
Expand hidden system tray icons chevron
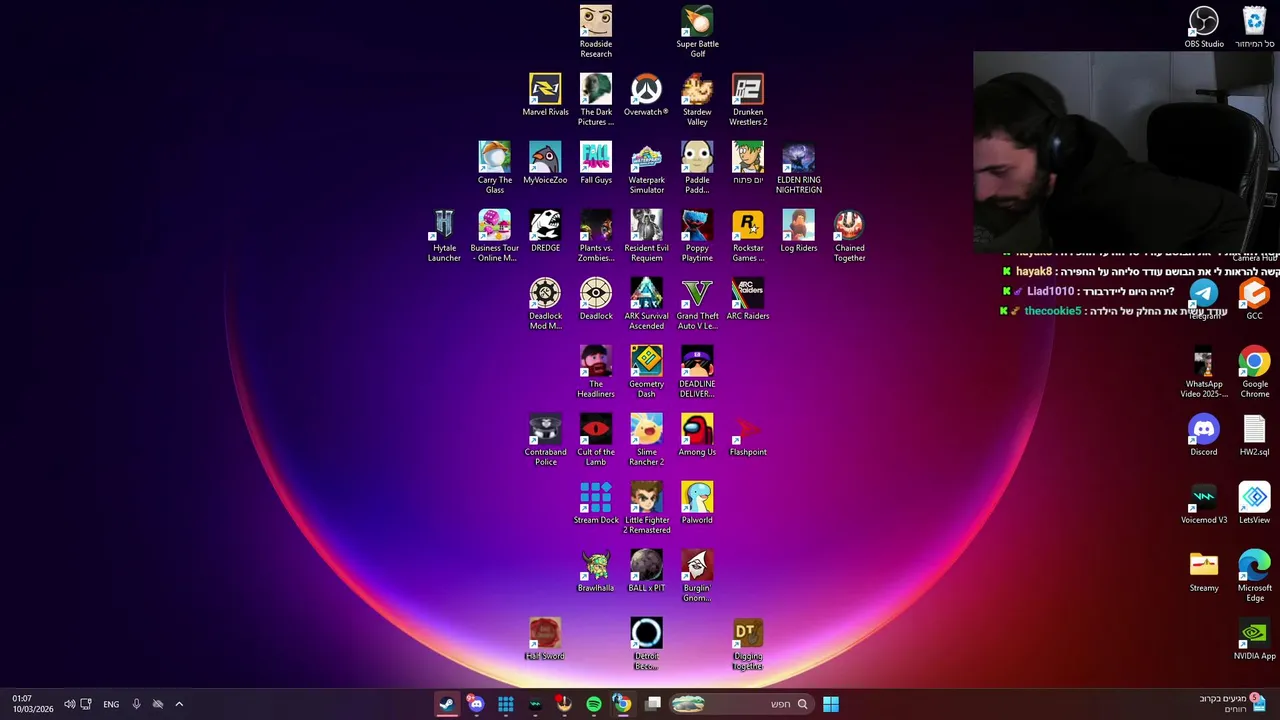[179, 704]
